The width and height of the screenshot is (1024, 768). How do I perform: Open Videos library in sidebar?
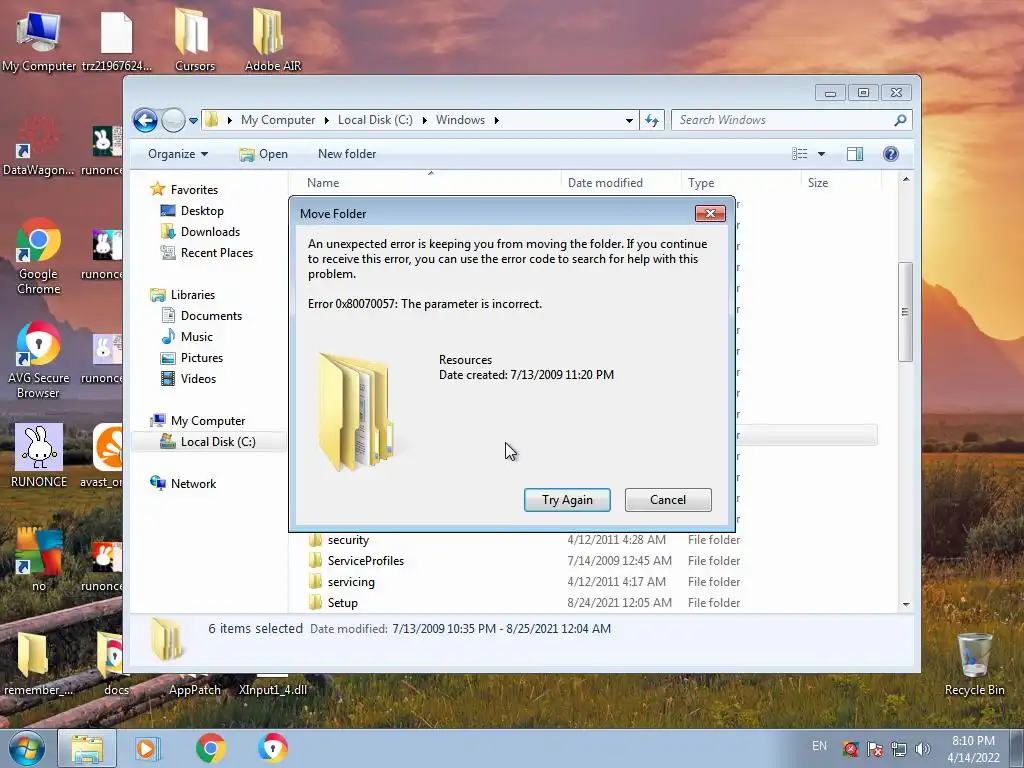click(188, 379)
